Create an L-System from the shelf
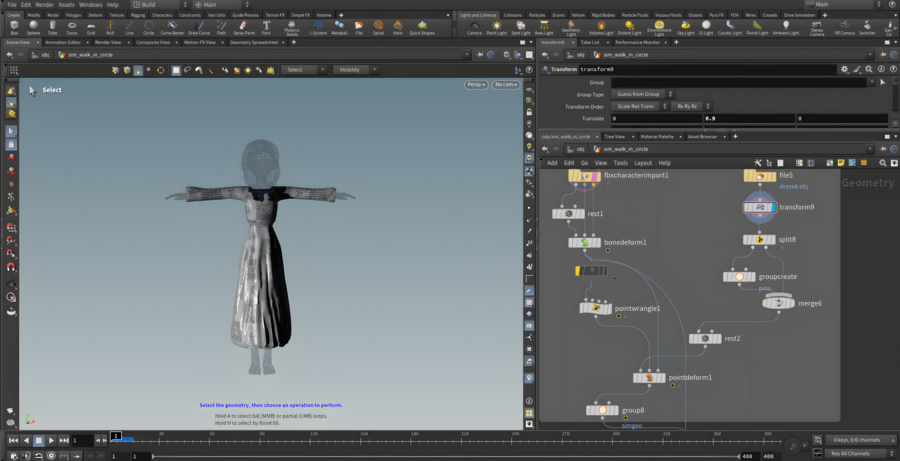The height and width of the screenshot is (461, 900). coord(318,27)
